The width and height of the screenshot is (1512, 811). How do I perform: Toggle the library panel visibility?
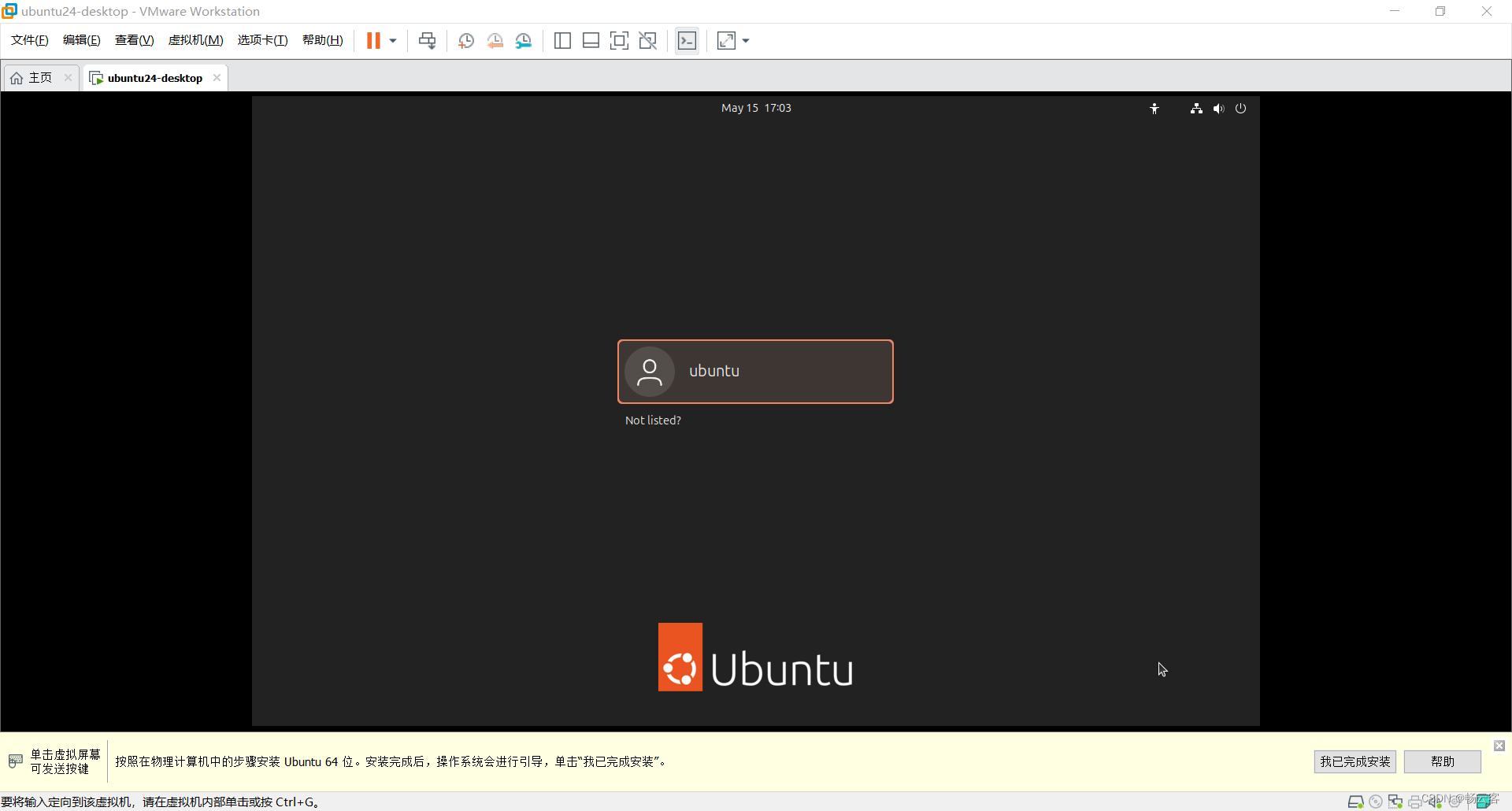click(562, 40)
